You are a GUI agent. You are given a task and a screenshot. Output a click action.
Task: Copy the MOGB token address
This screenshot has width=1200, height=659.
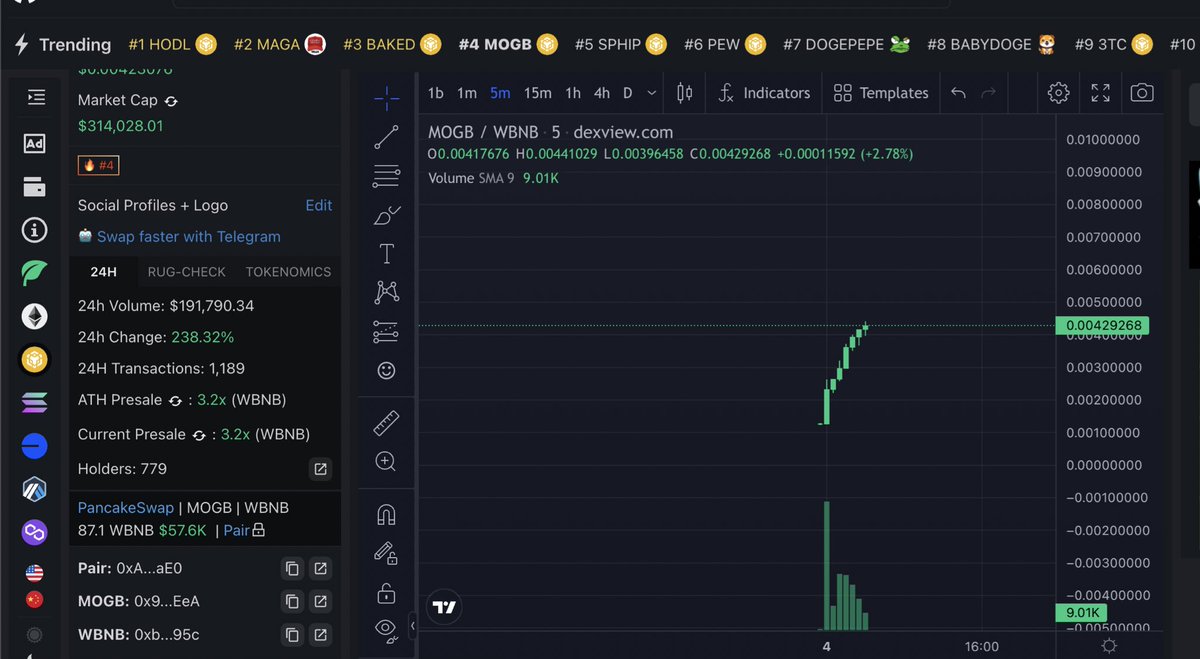[x=292, y=602]
